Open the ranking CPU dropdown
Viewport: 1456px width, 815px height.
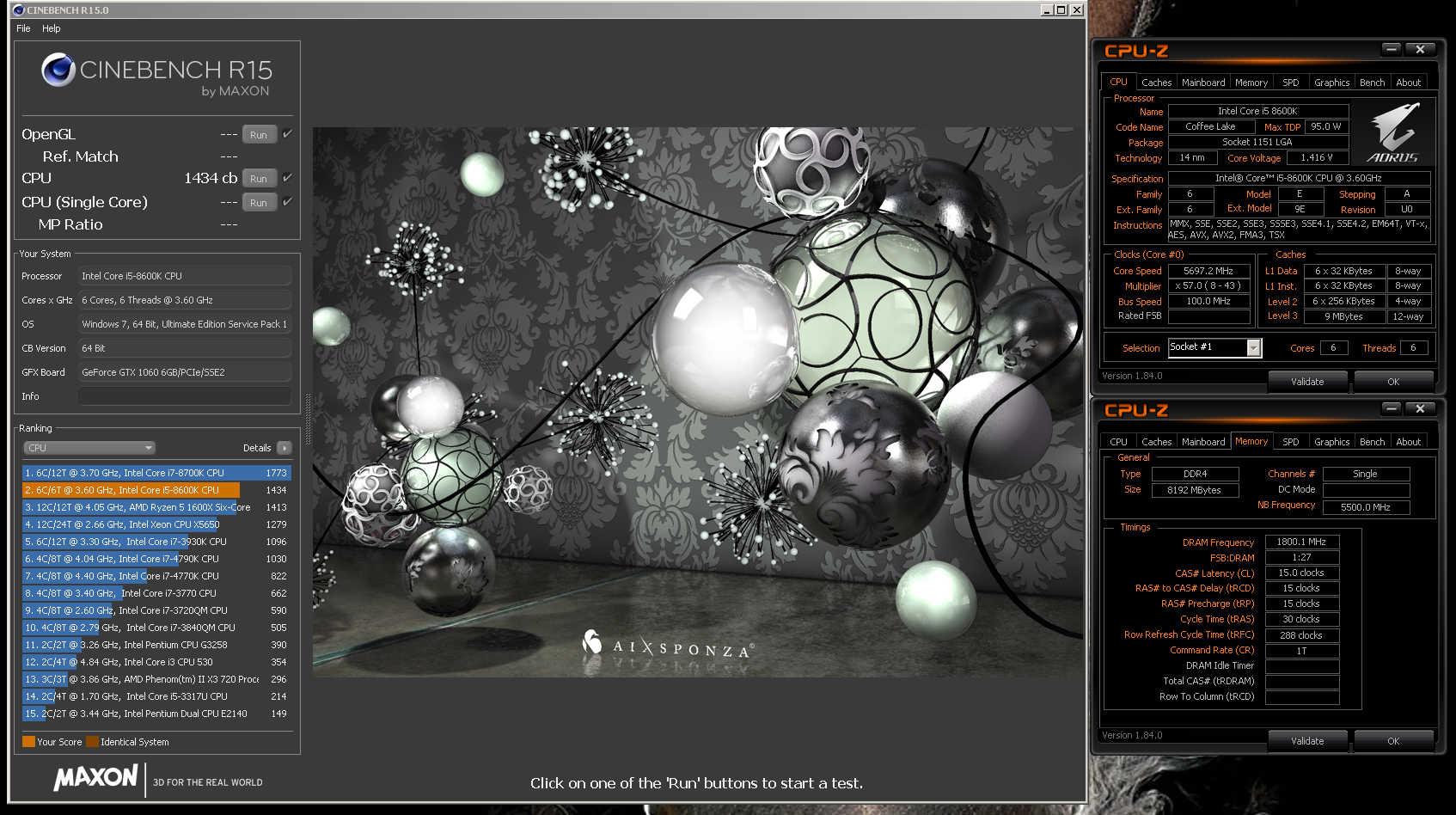(x=89, y=448)
